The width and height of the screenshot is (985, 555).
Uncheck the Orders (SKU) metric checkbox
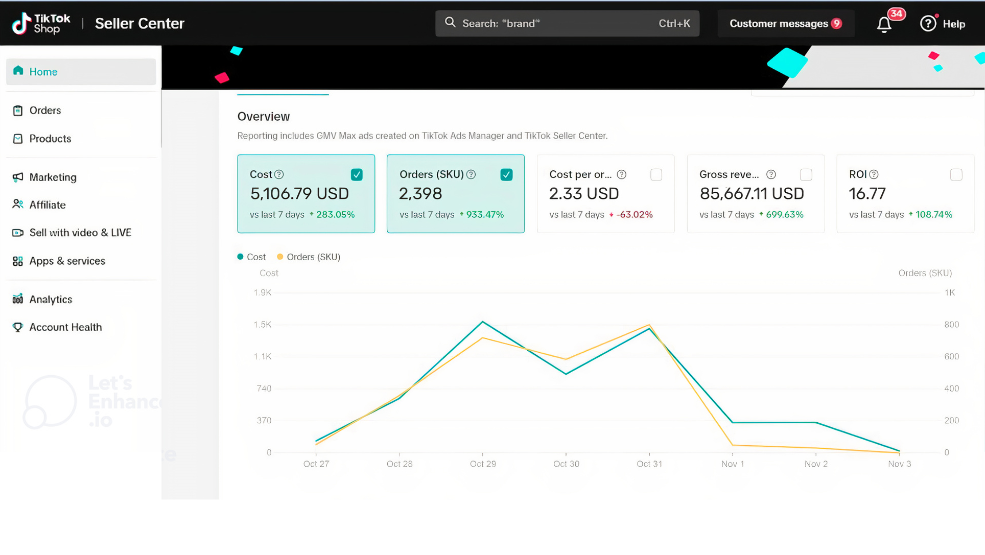pos(506,175)
